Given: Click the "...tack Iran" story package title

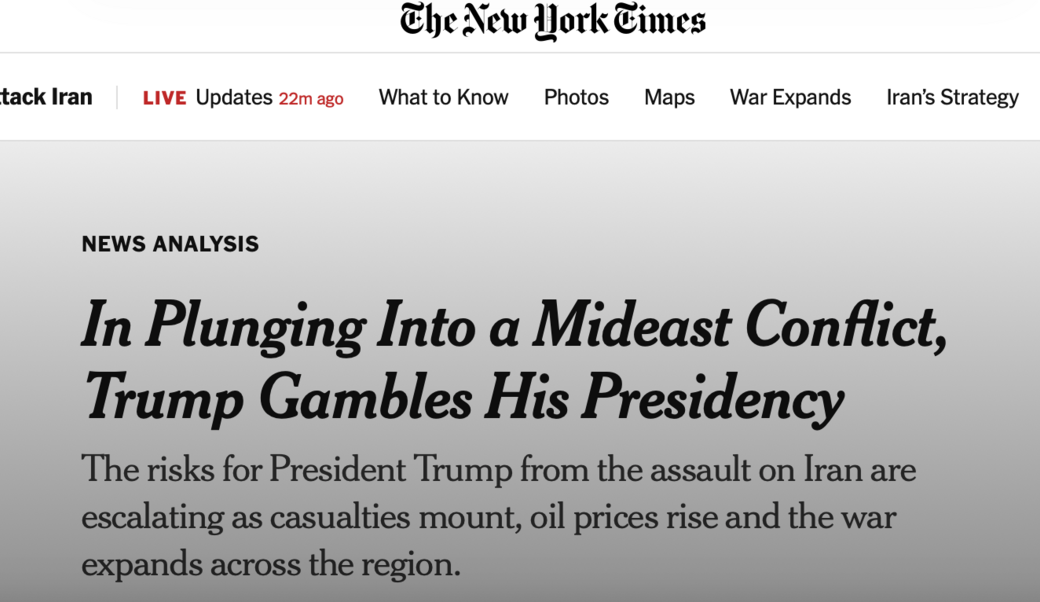Looking at the screenshot, I should [46, 97].
